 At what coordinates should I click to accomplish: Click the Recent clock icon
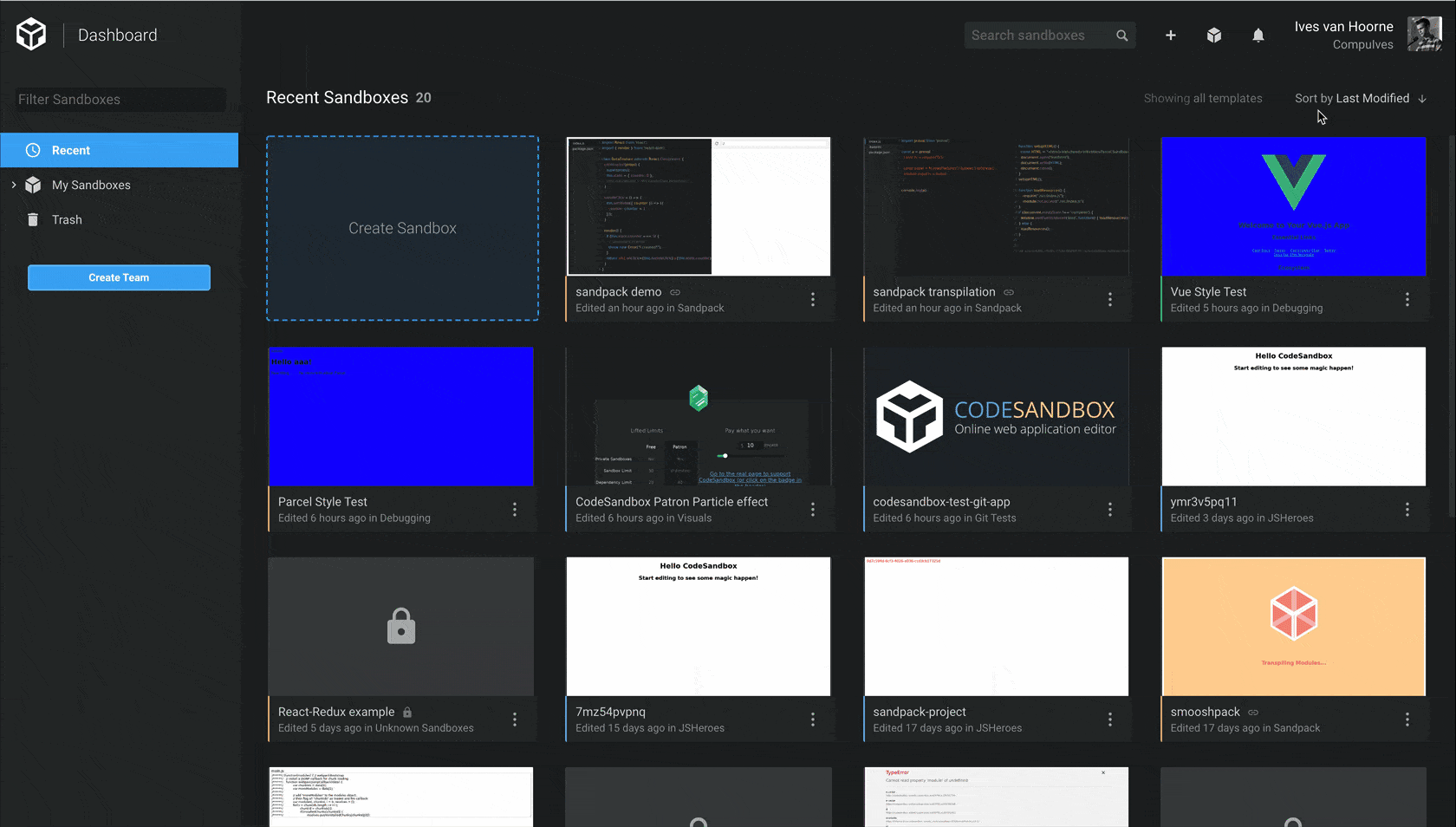(x=33, y=150)
